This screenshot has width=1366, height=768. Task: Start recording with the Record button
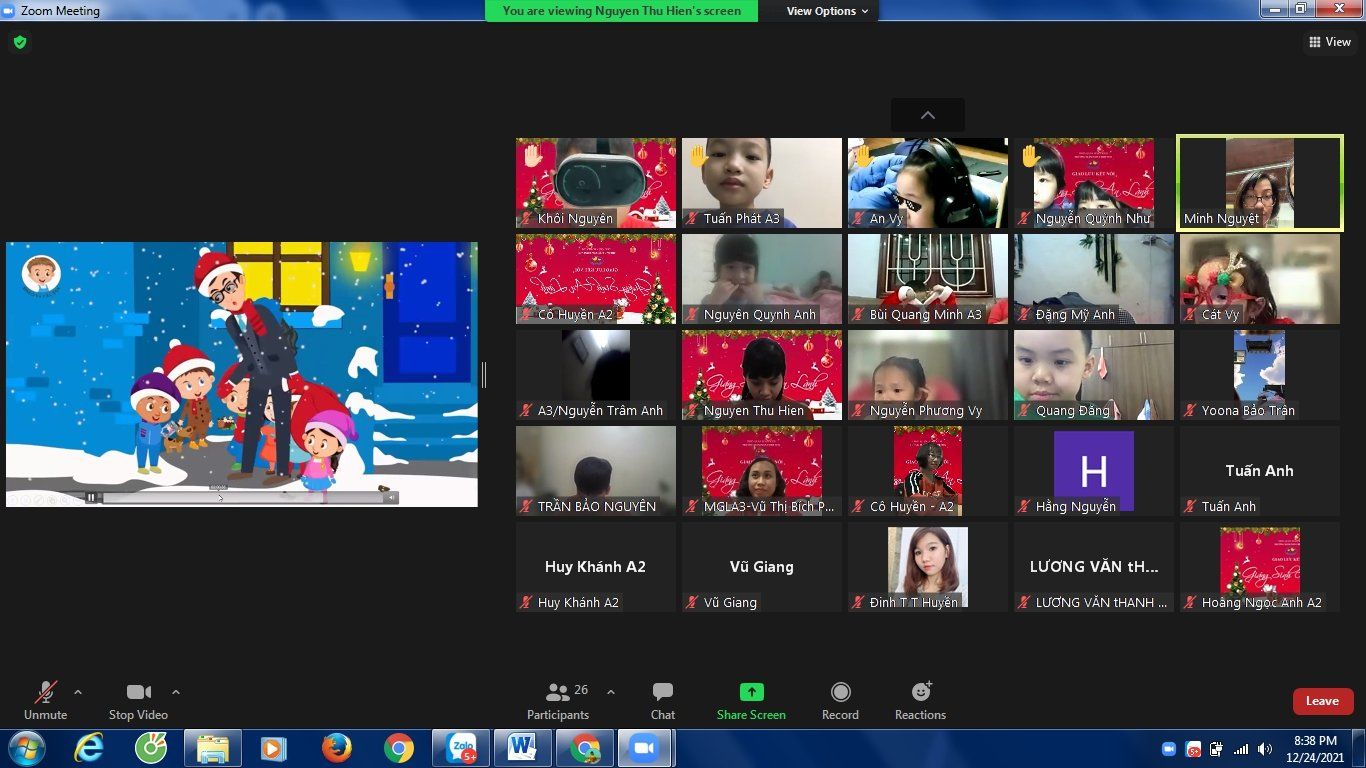click(840, 700)
